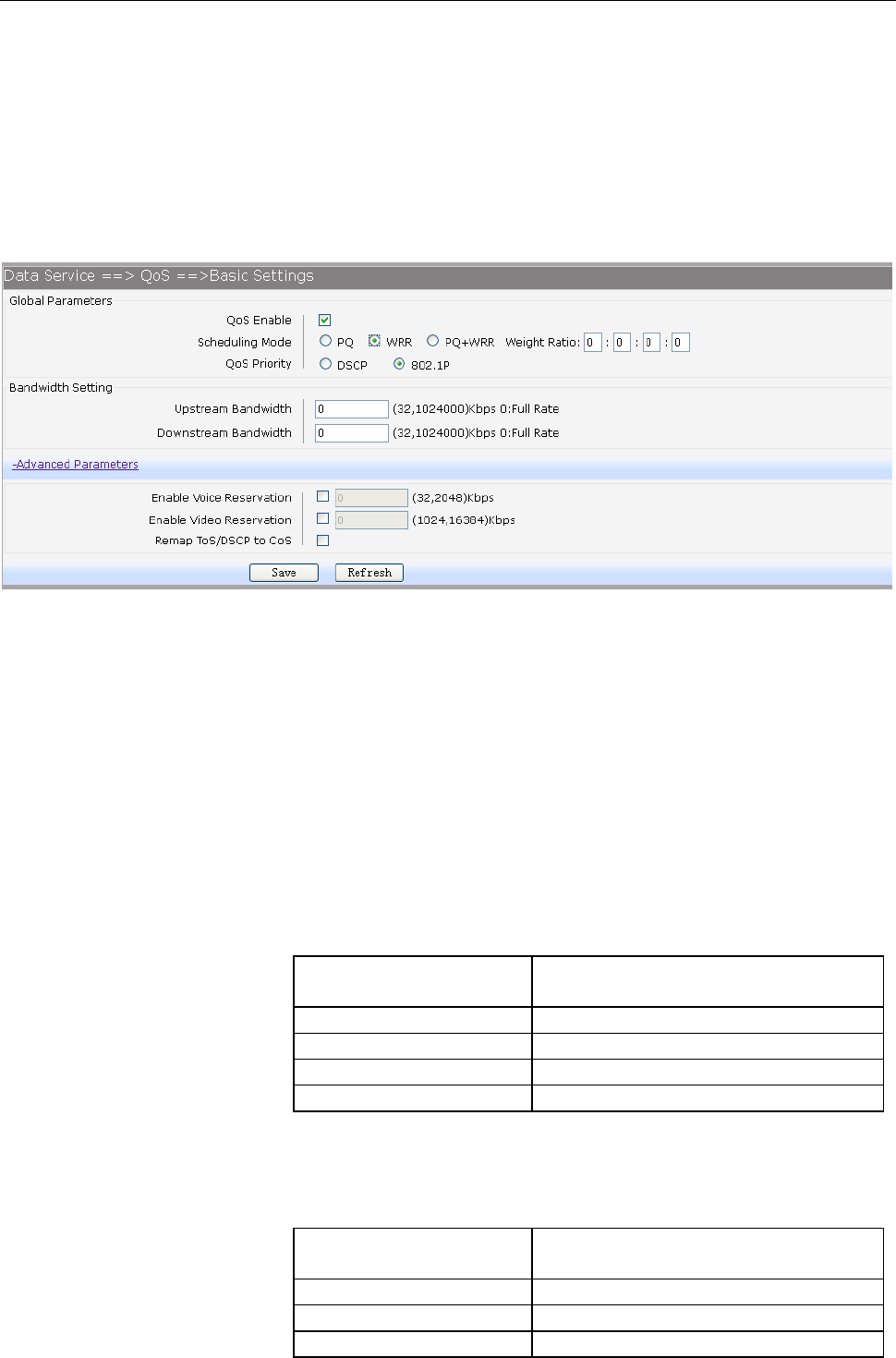
Task: Click the 'Scheduling Mode' label
Action: pyautogui.click(x=245, y=343)
